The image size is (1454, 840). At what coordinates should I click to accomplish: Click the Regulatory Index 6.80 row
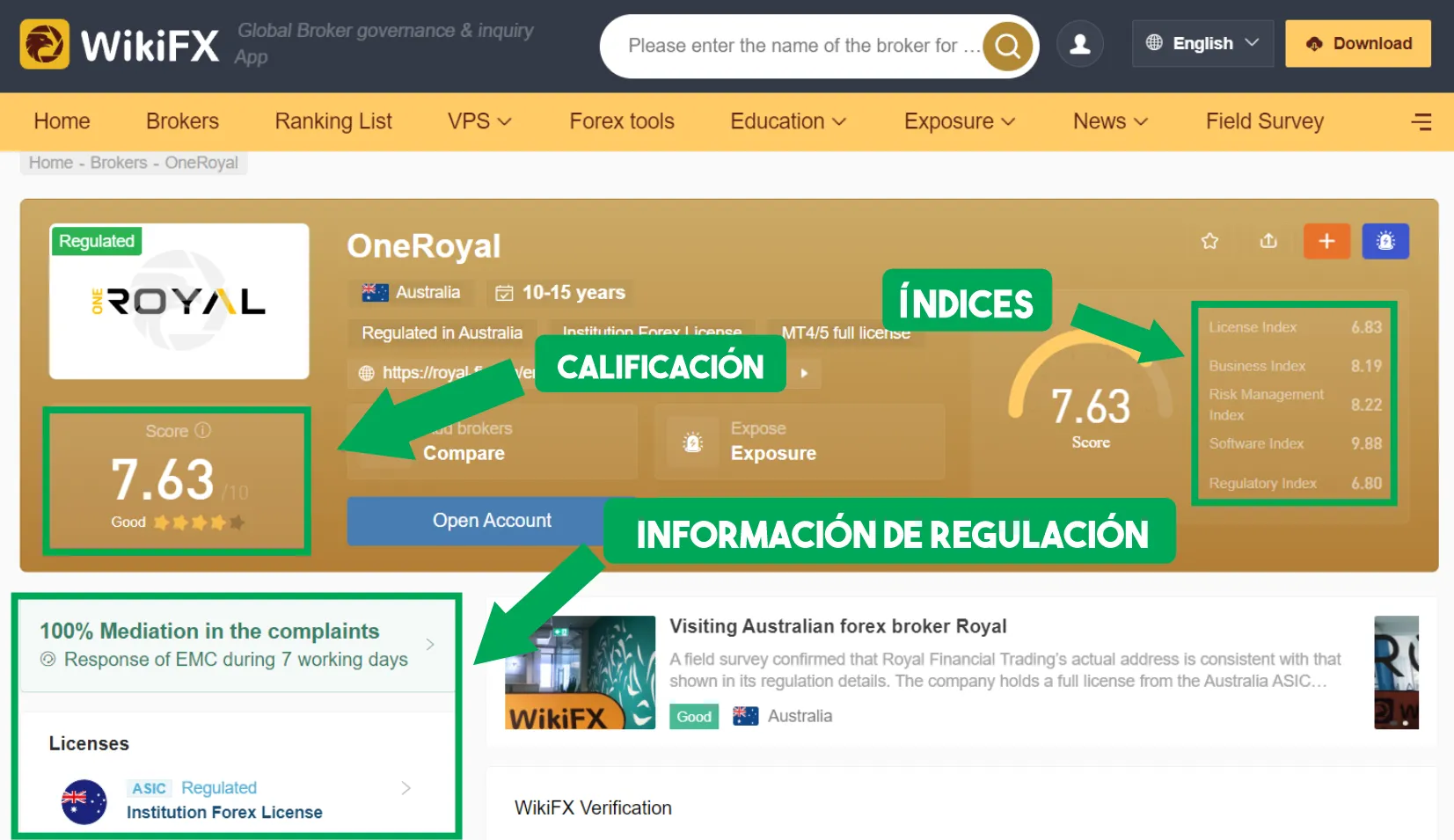(1295, 483)
